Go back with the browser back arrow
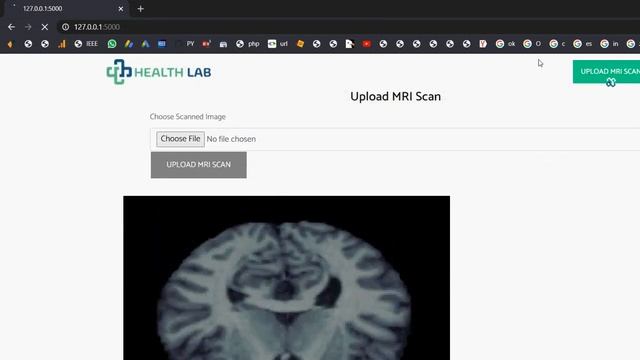Viewport: 640px width, 360px height. point(11,27)
